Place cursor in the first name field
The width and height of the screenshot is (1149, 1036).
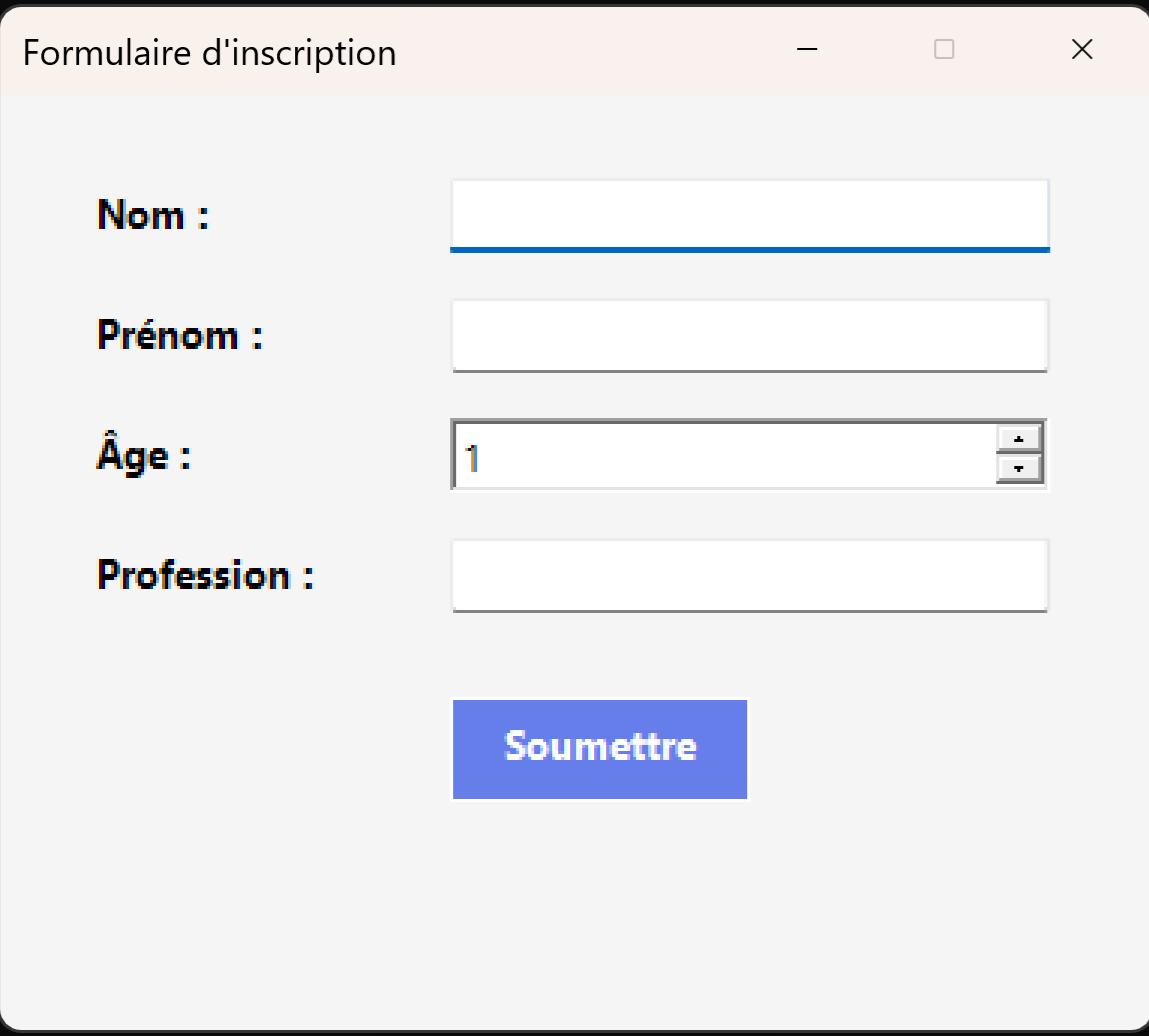749,334
